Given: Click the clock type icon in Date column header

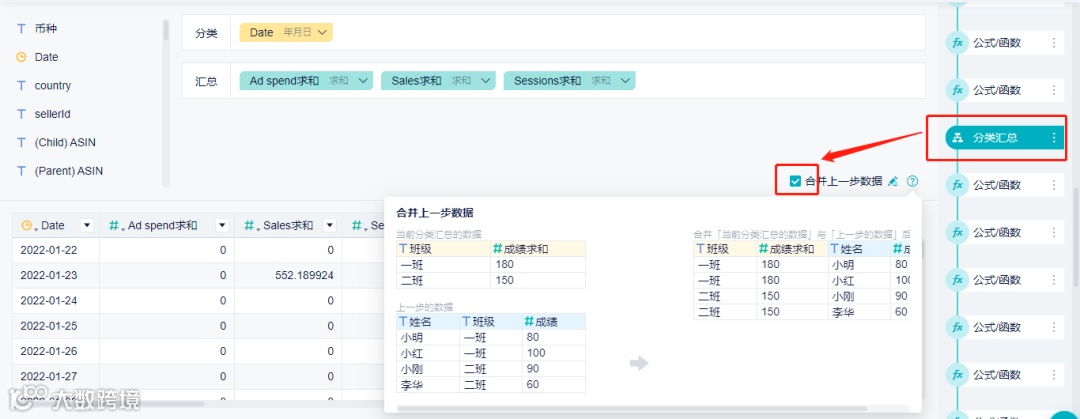Looking at the screenshot, I should 28,225.
